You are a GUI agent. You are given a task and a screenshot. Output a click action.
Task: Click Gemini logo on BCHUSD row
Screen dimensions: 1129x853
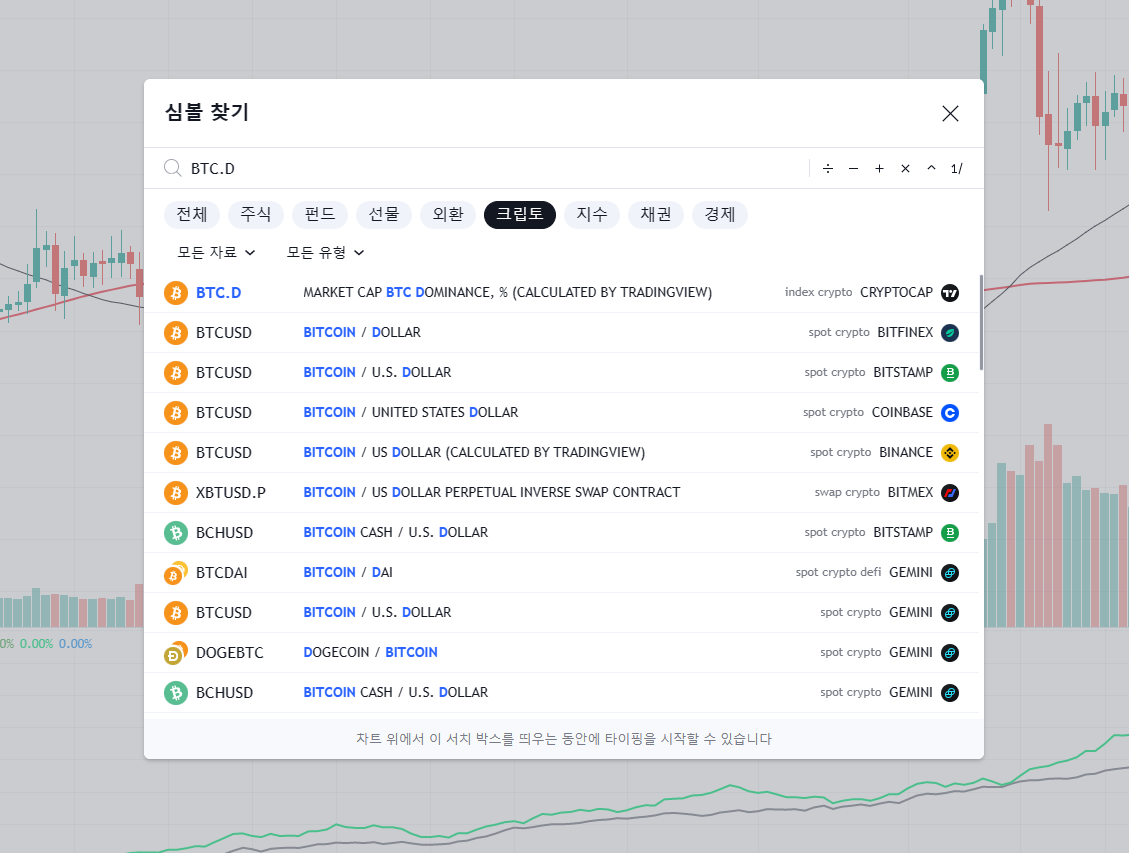950,693
